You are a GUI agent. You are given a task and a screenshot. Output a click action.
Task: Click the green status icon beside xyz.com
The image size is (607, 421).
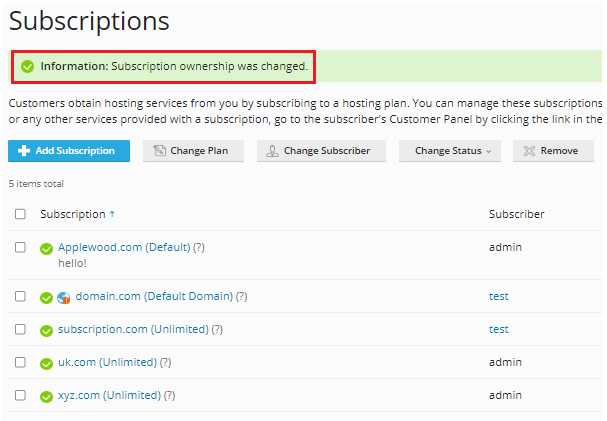pyautogui.click(x=46, y=396)
